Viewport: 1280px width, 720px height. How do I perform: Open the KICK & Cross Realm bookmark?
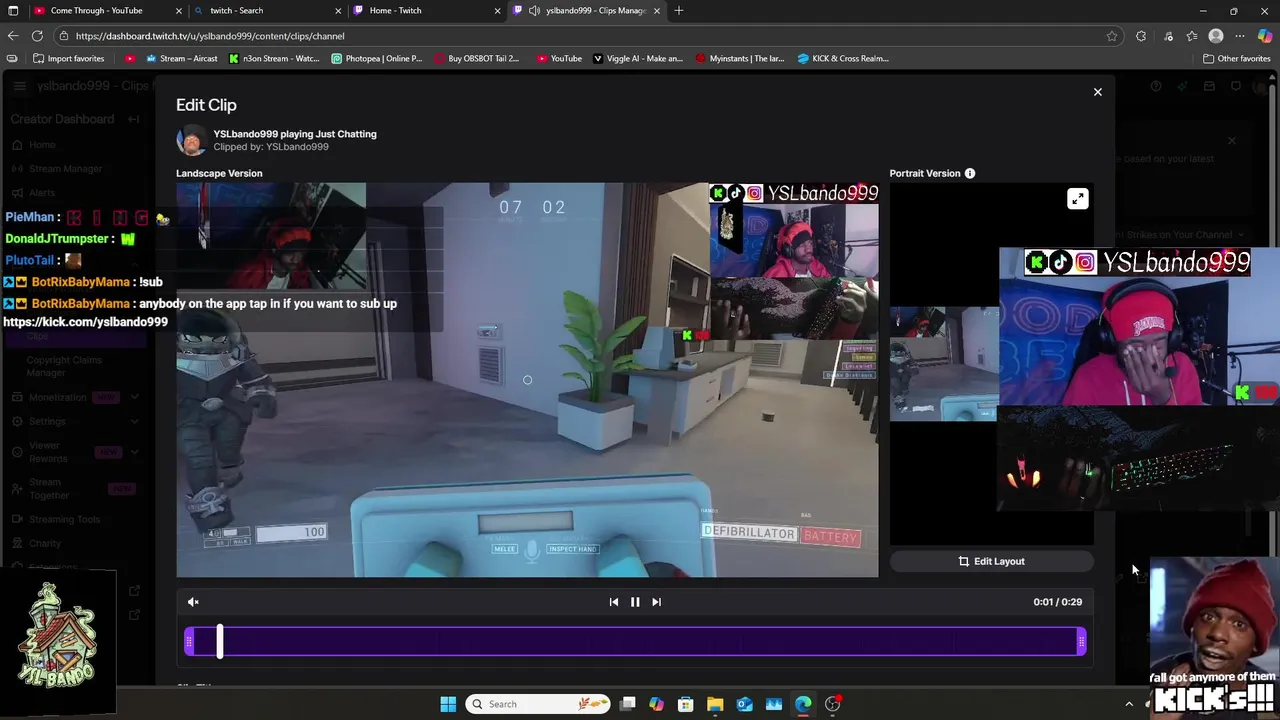pos(843,58)
